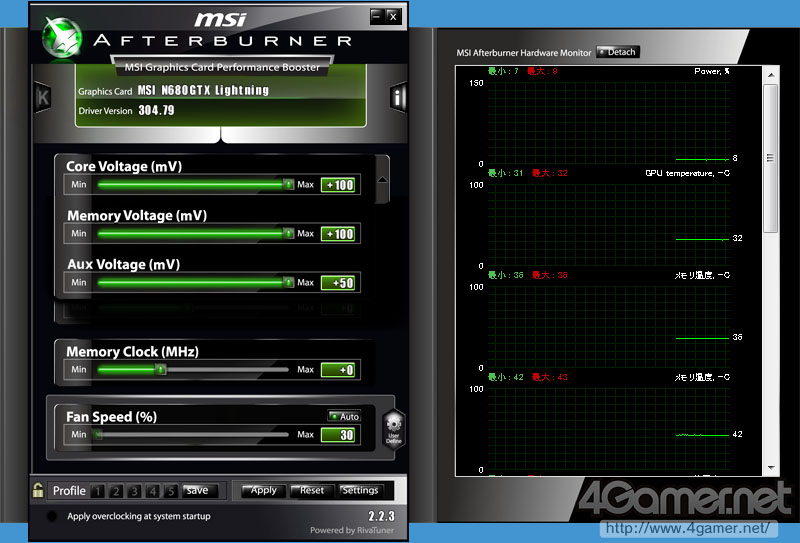Click the Powered by RivaTuner text
This screenshot has height=543, width=800.
[352, 530]
